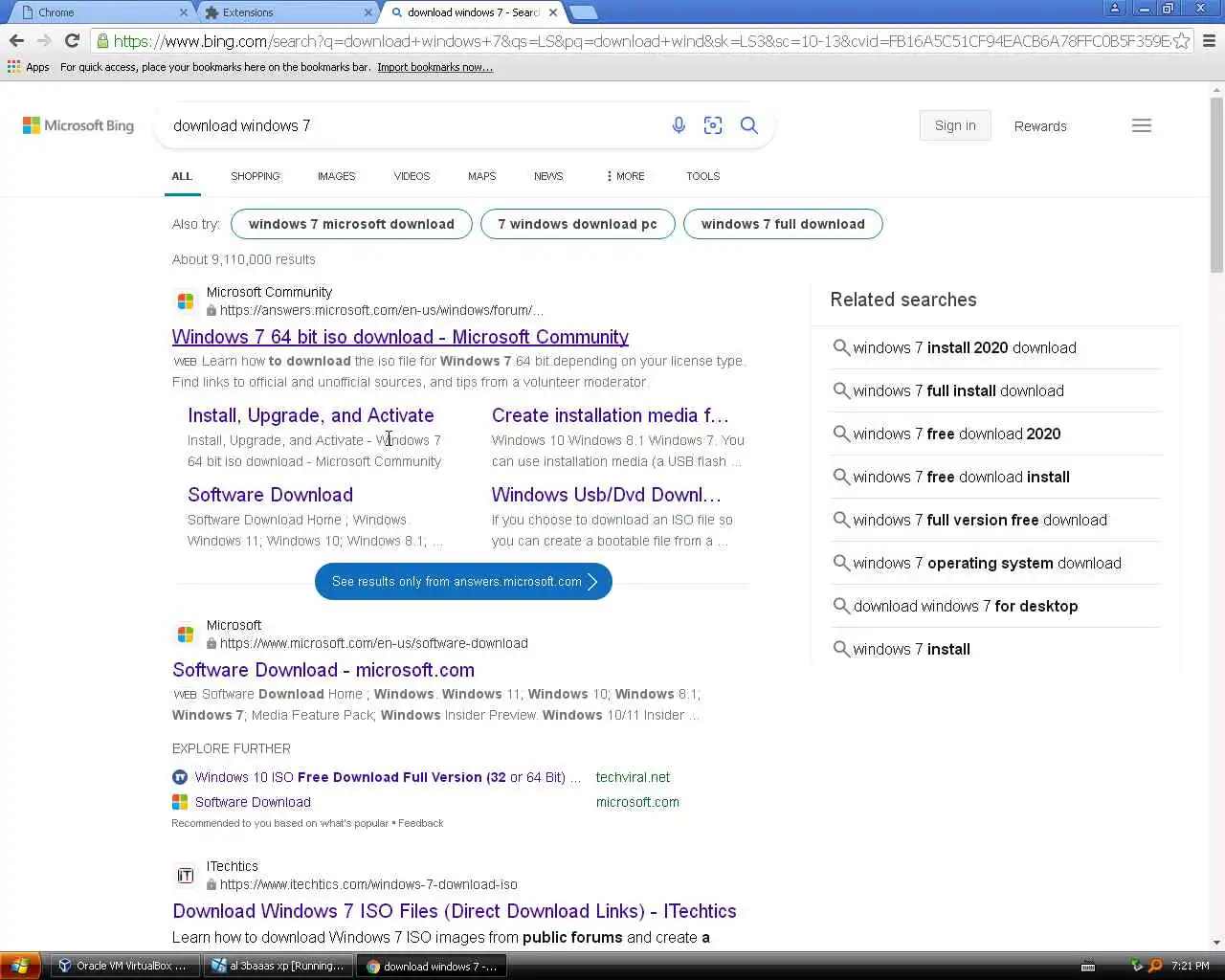The height and width of the screenshot is (980, 1225).
Task: Open 'Download Windows 7 ISO Files' ITechtics result
Action: pyautogui.click(x=455, y=911)
